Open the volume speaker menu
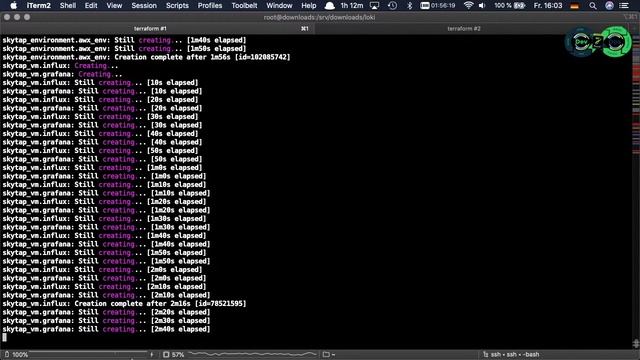The image size is (640, 360). pyautogui.click(x=482, y=6)
